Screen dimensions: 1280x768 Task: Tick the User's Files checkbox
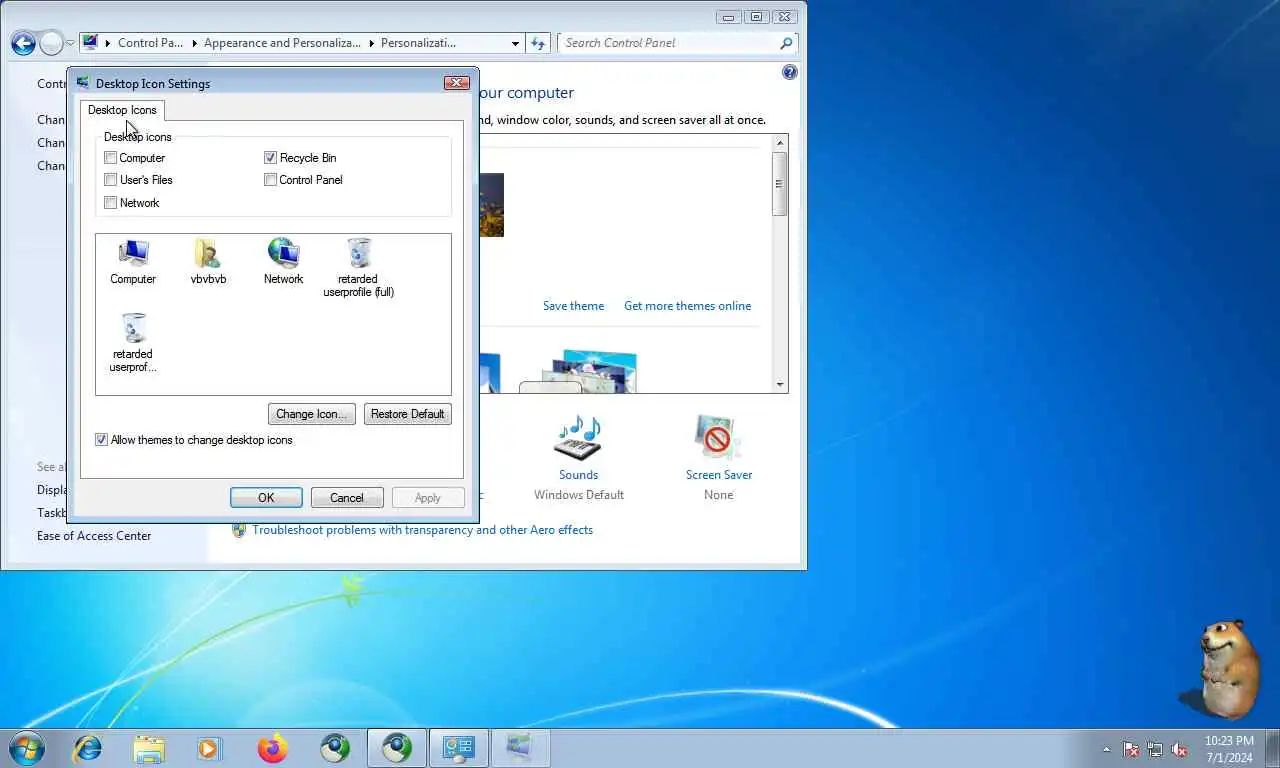pyautogui.click(x=111, y=180)
